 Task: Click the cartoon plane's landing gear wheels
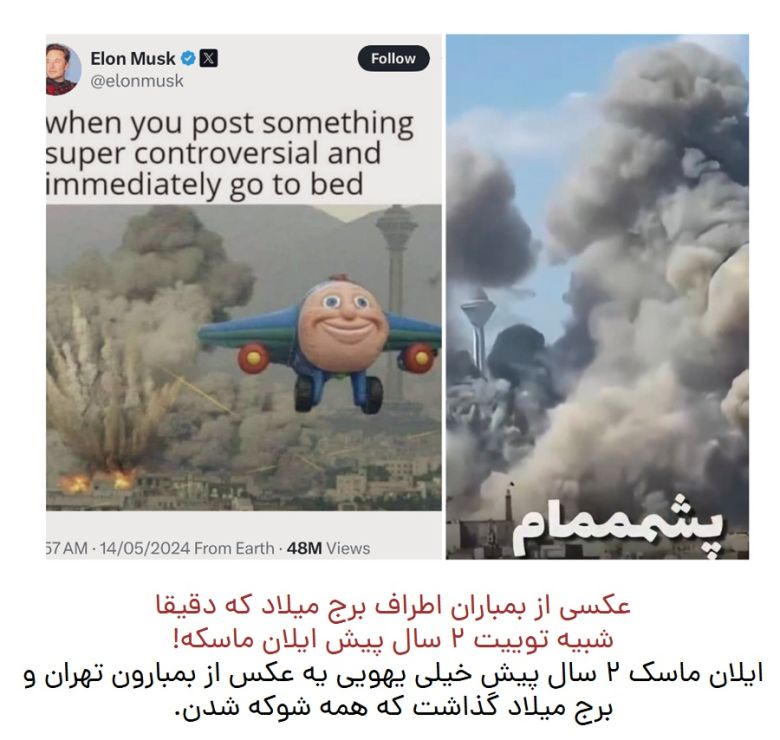coord(339,394)
